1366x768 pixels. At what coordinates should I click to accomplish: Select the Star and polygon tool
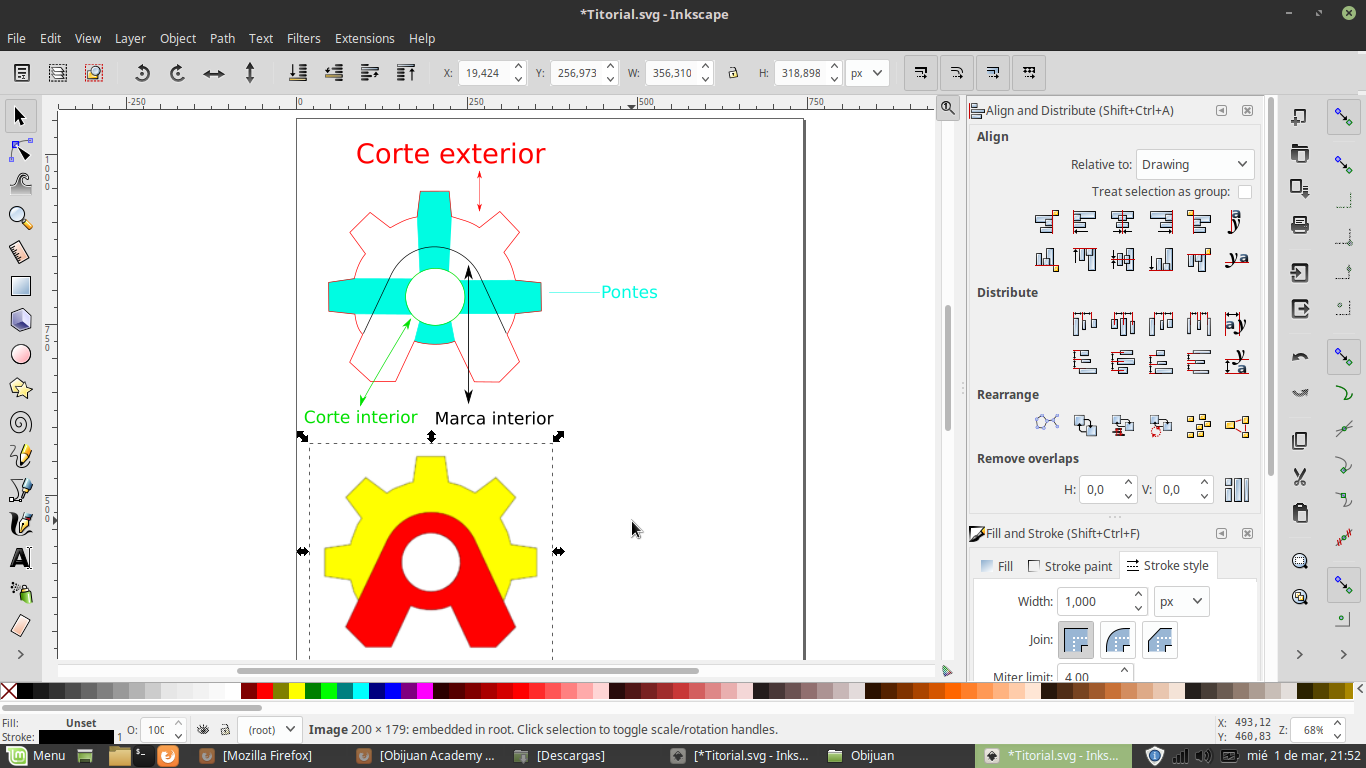tap(21, 388)
